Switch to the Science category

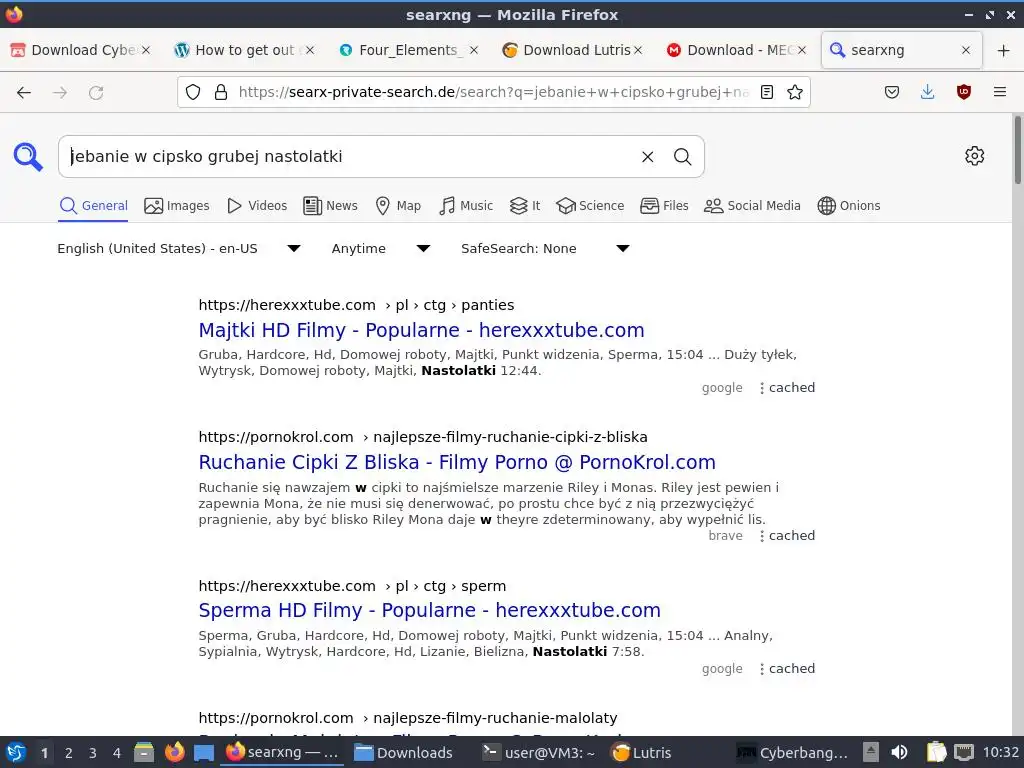point(590,206)
